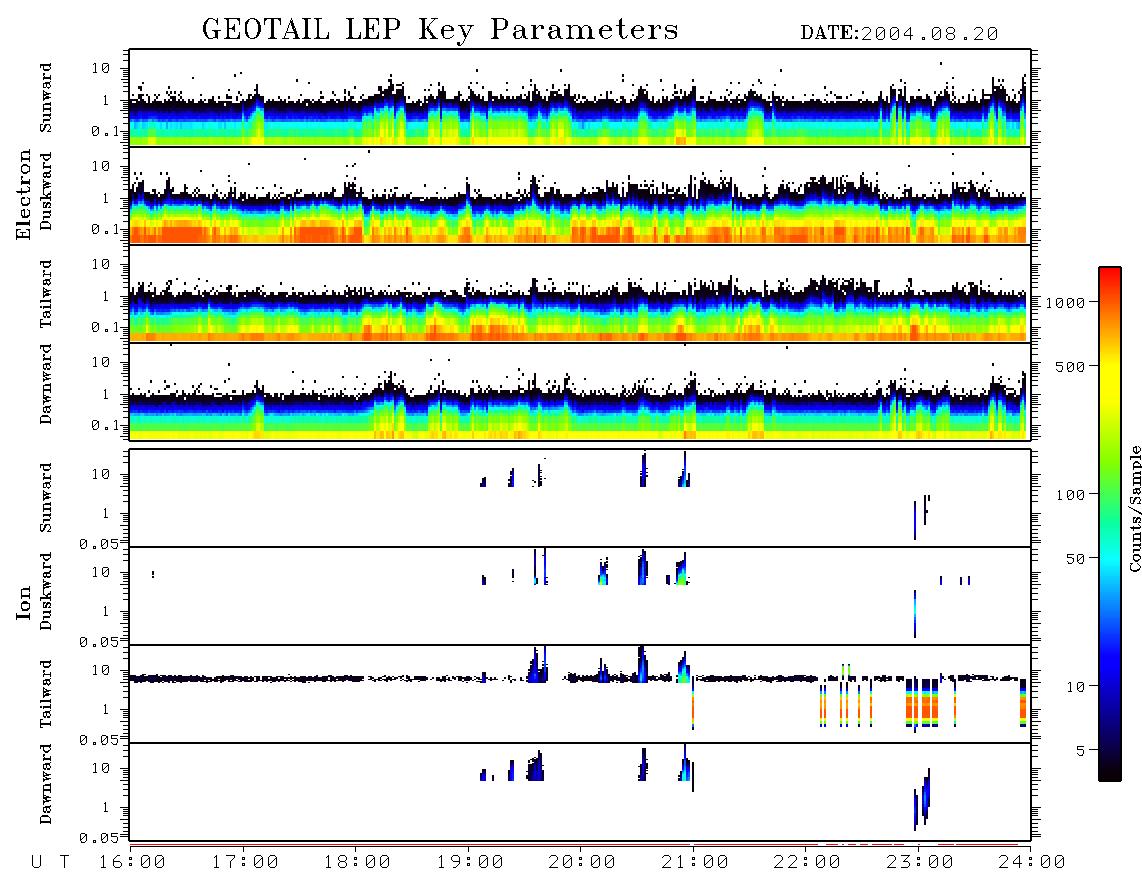Click the black bottom of the color bar
The height and width of the screenshot is (880, 1142).
point(1110,772)
